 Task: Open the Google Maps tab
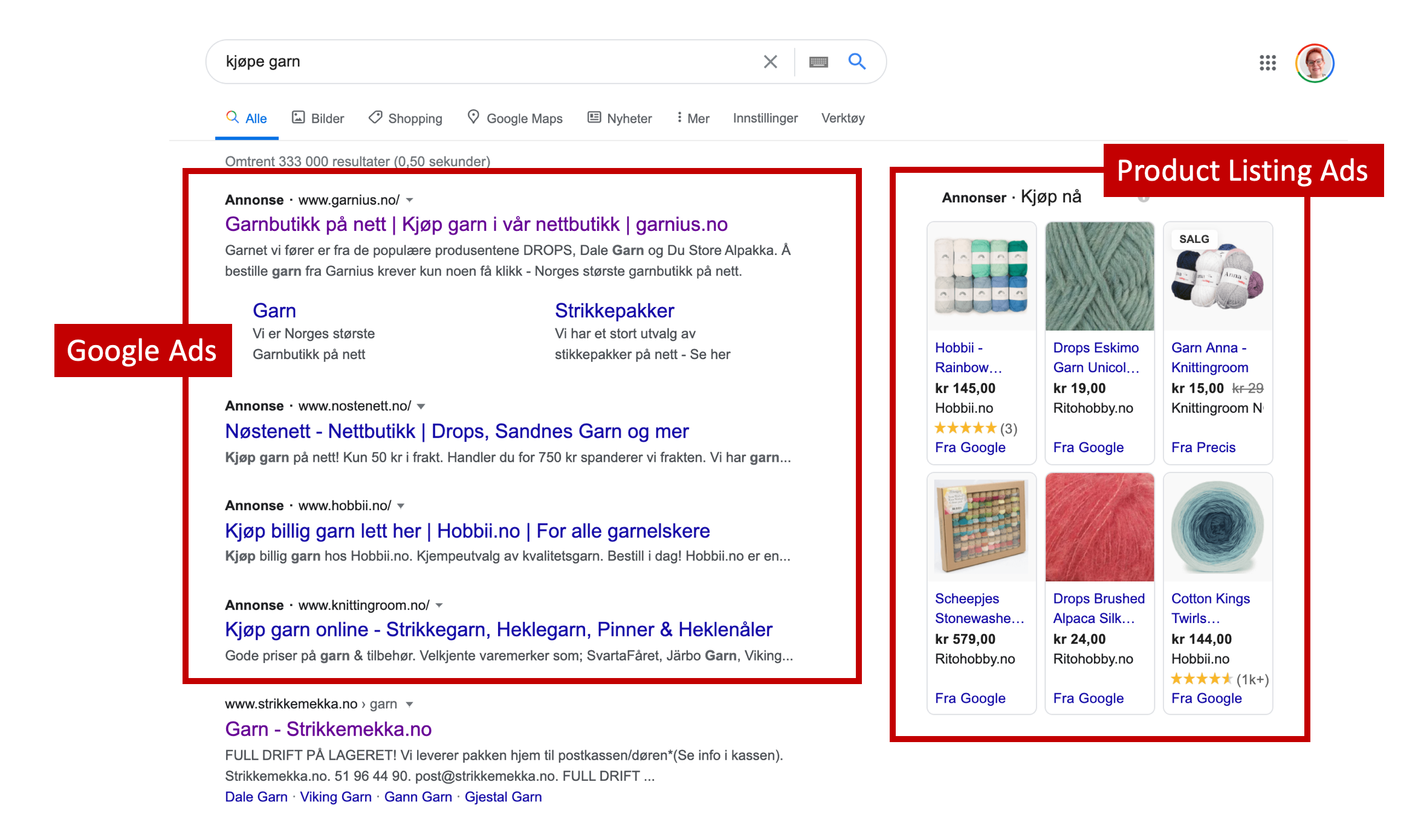coord(515,118)
